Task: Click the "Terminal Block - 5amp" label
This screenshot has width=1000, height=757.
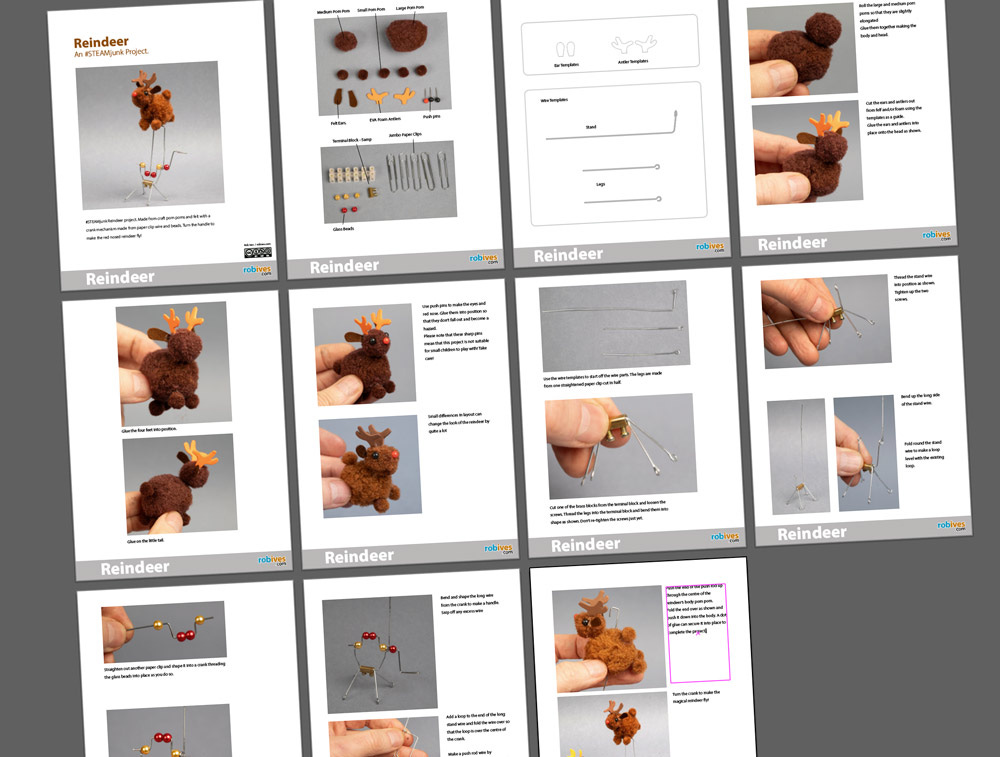Action: pyautogui.click(x=352, y=140)
